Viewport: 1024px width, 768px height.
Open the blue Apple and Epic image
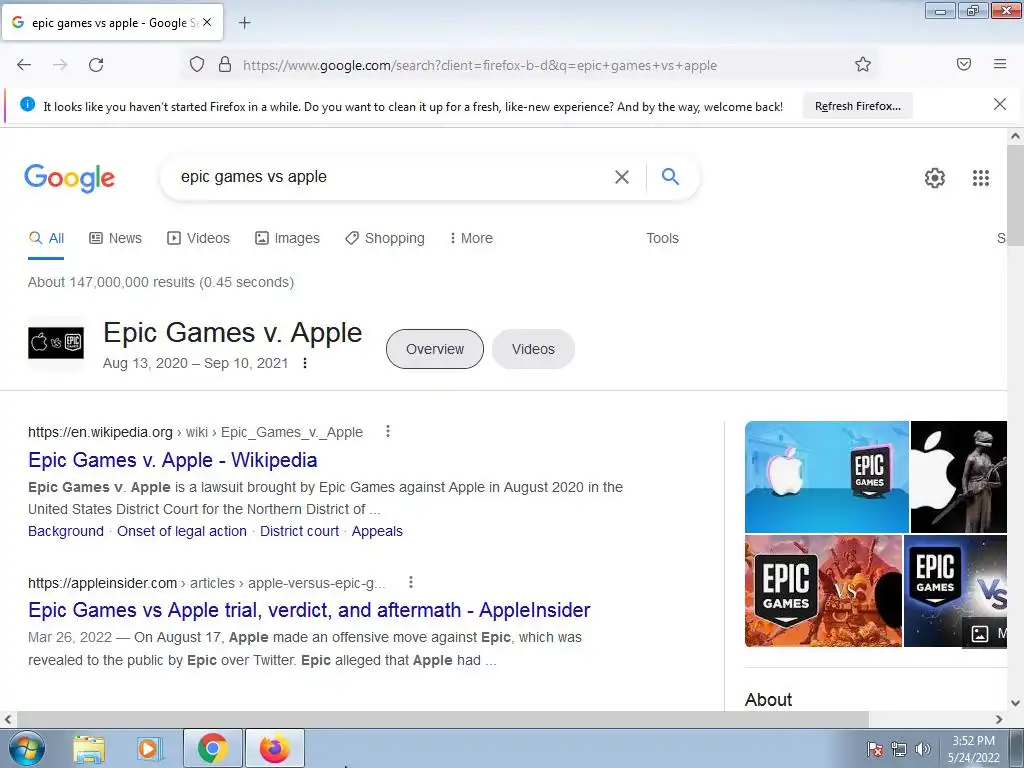click(827, 477)
